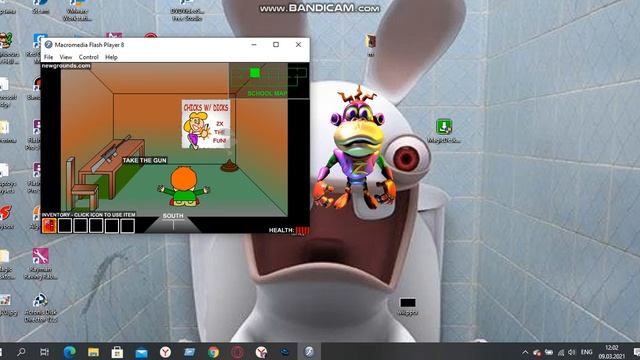Select the black rectangle desktop icon
Viewport: 640px width, 360px height.
pos(408,307)
